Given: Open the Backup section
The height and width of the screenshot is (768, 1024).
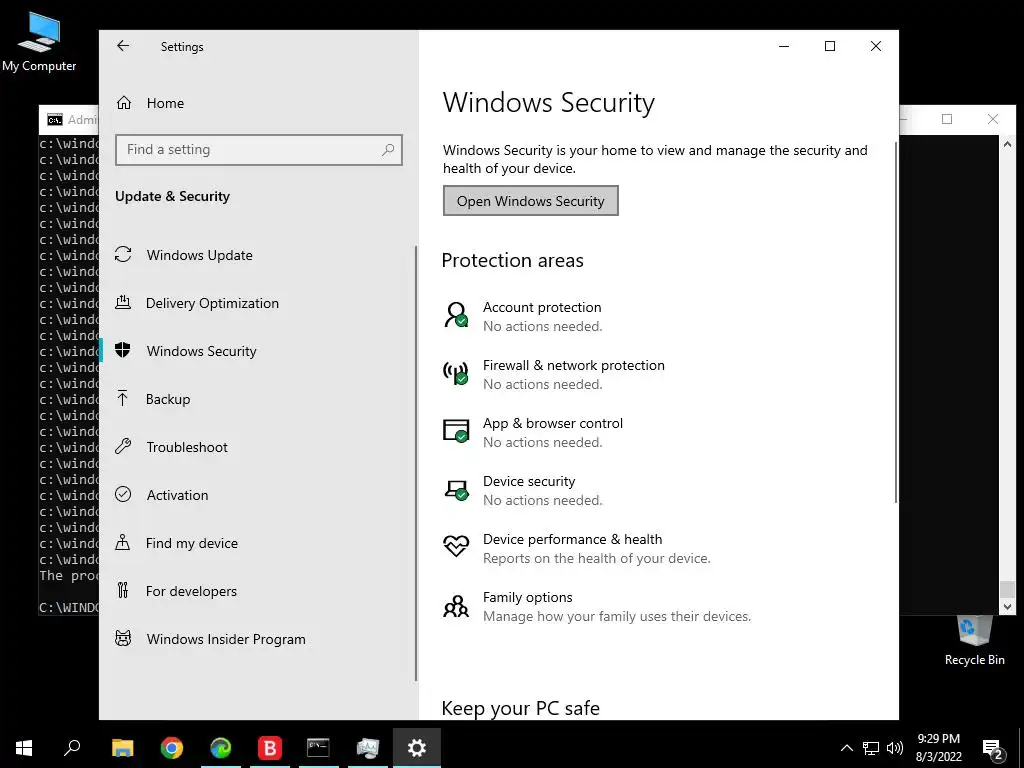Looking at the screenshot, I should click(259, 399).
